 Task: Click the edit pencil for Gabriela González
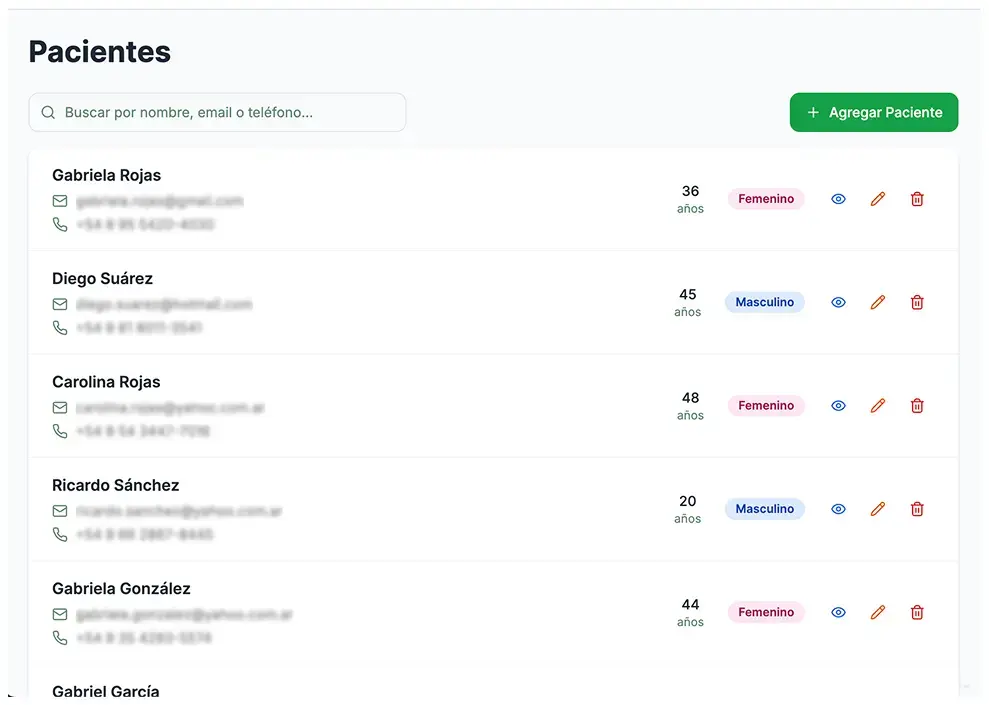[878, 612]
